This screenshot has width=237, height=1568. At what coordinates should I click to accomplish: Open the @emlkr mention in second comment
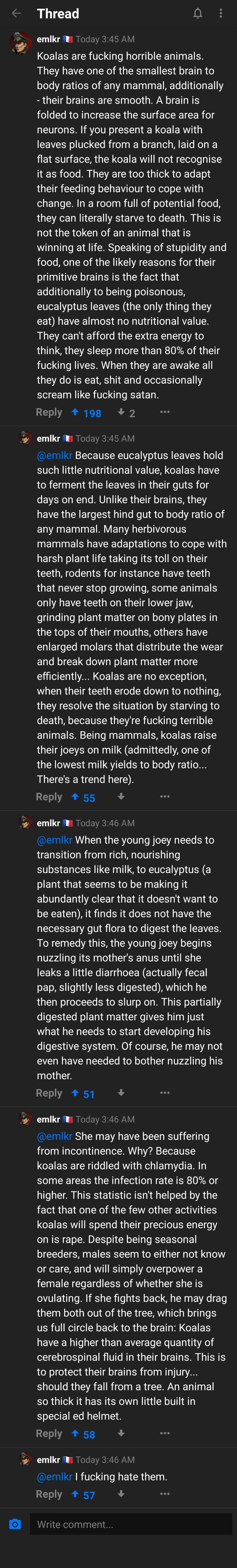(x=55, y=455)
